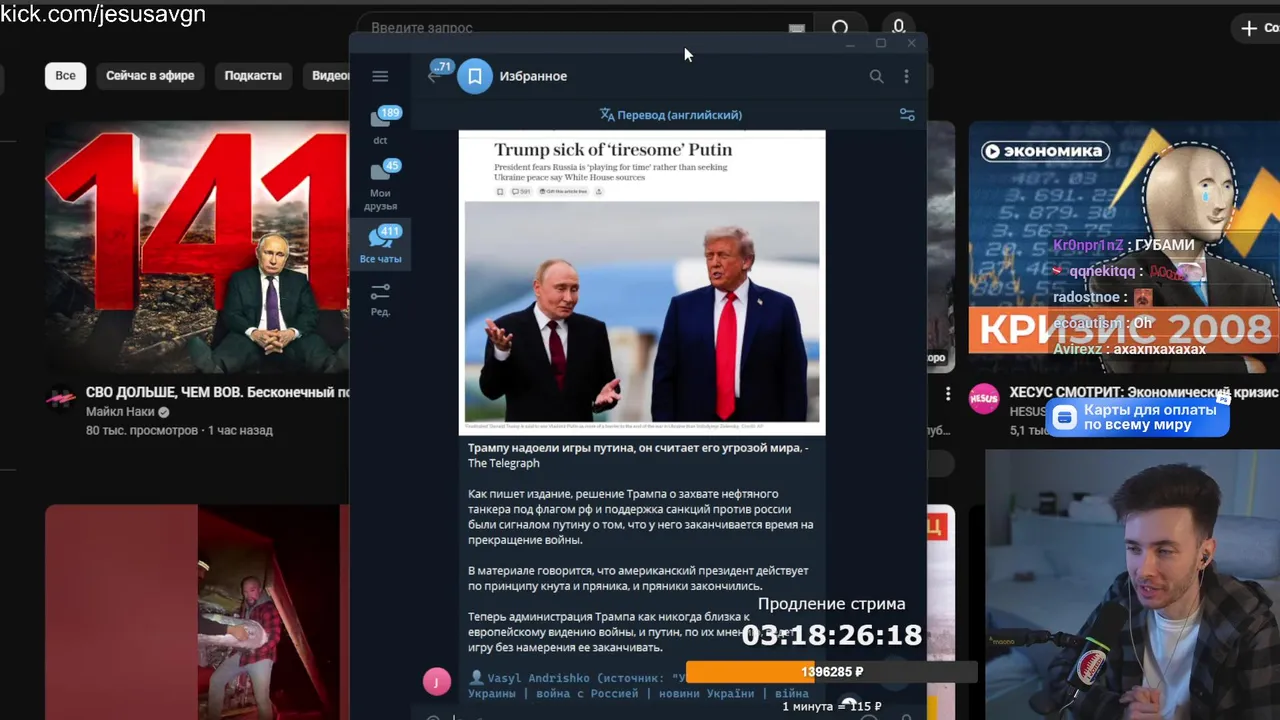Open the 141 Putin video thumbnail
The image size is (1280, 720).
click(197, 248)
